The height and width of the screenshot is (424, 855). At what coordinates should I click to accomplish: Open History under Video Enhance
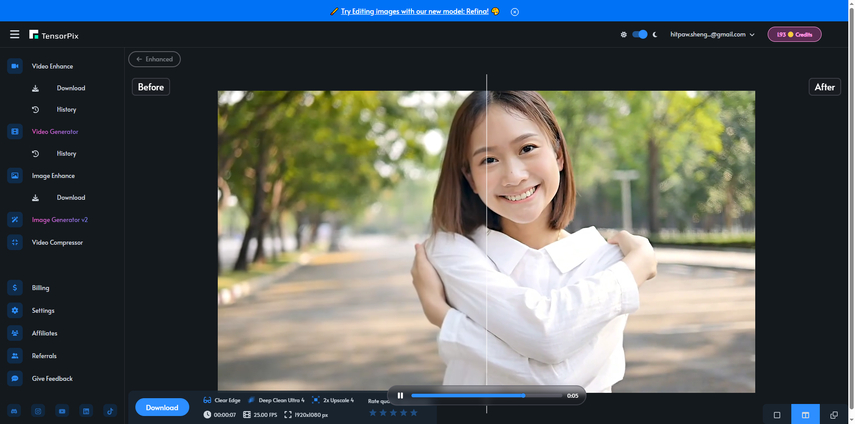click(x=67, y=110)
